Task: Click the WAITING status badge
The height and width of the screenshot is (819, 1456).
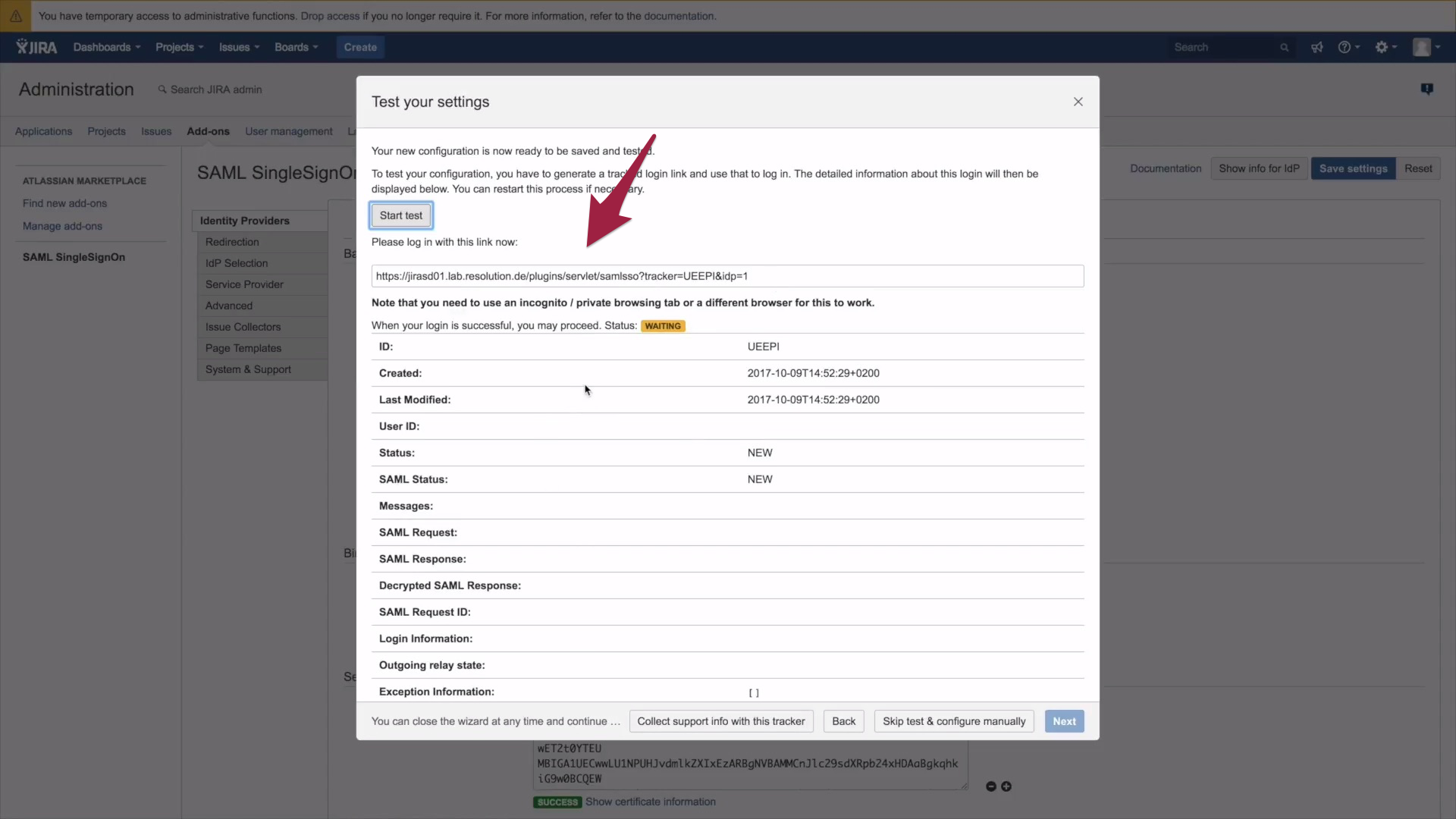Action: [663, 326]
